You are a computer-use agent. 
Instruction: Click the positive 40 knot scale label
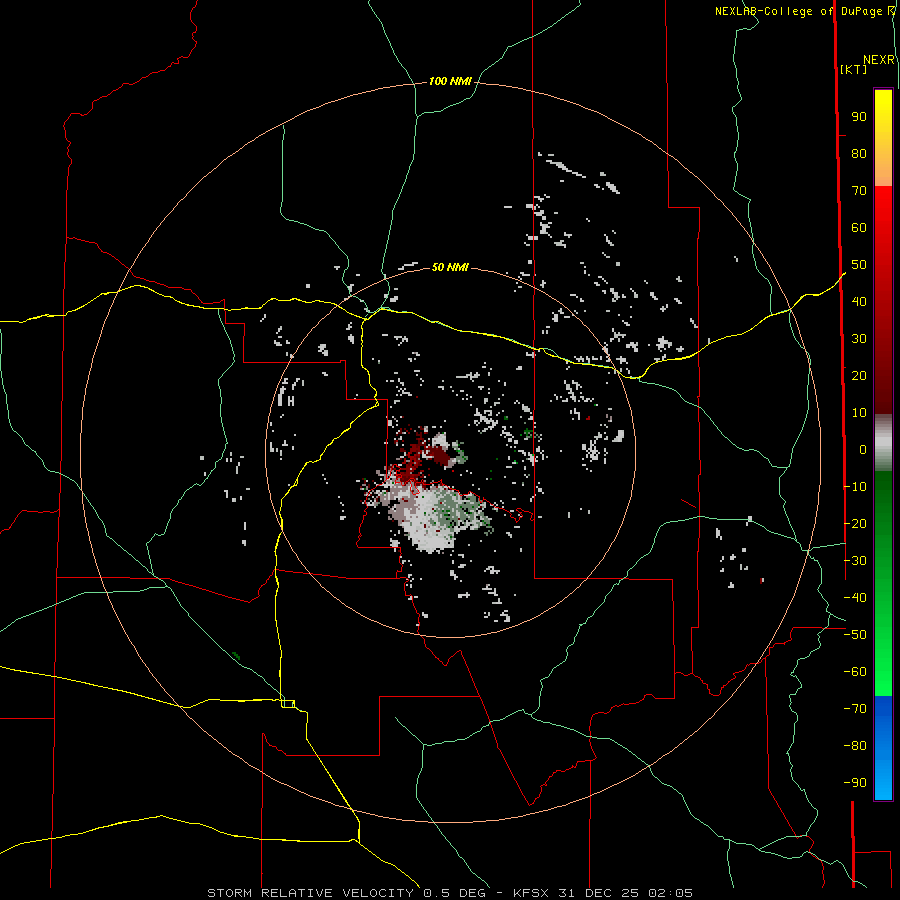[x=859, y=302]
